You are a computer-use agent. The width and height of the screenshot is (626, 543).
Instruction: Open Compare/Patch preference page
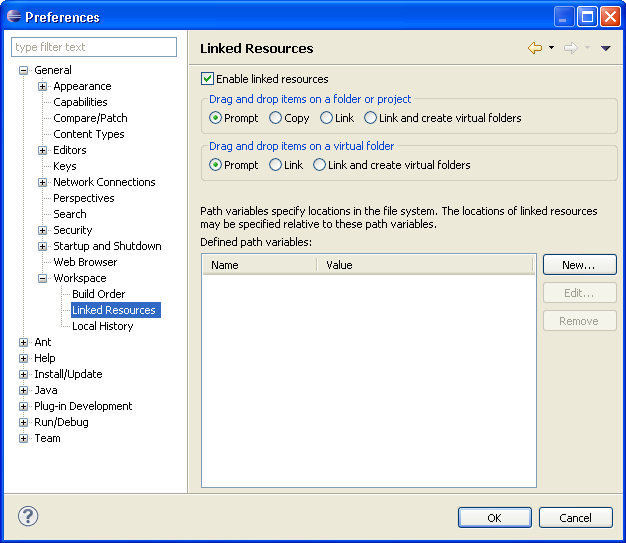coord(90,118)
